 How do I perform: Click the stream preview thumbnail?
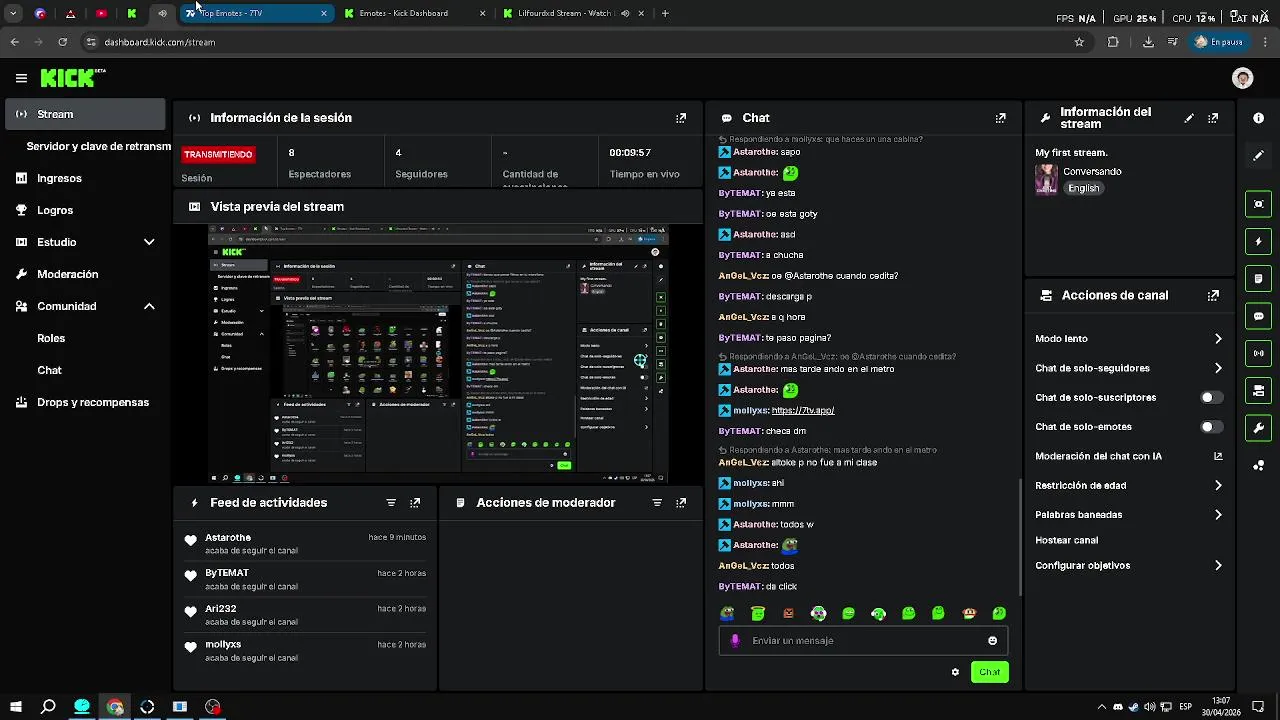coord(438,354)
